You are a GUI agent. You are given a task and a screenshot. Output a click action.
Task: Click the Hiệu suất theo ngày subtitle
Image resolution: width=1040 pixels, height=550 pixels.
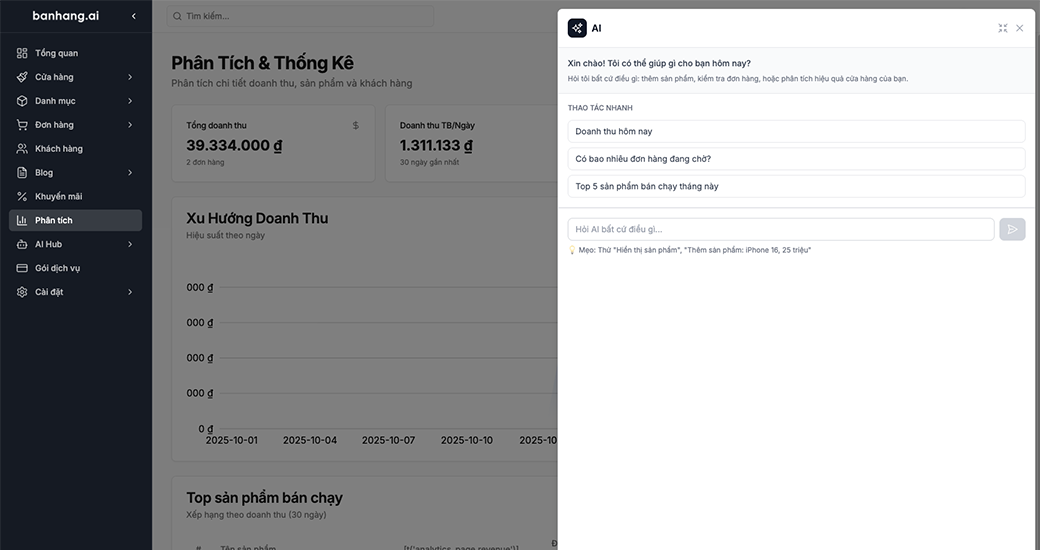(x=226, y=236)
